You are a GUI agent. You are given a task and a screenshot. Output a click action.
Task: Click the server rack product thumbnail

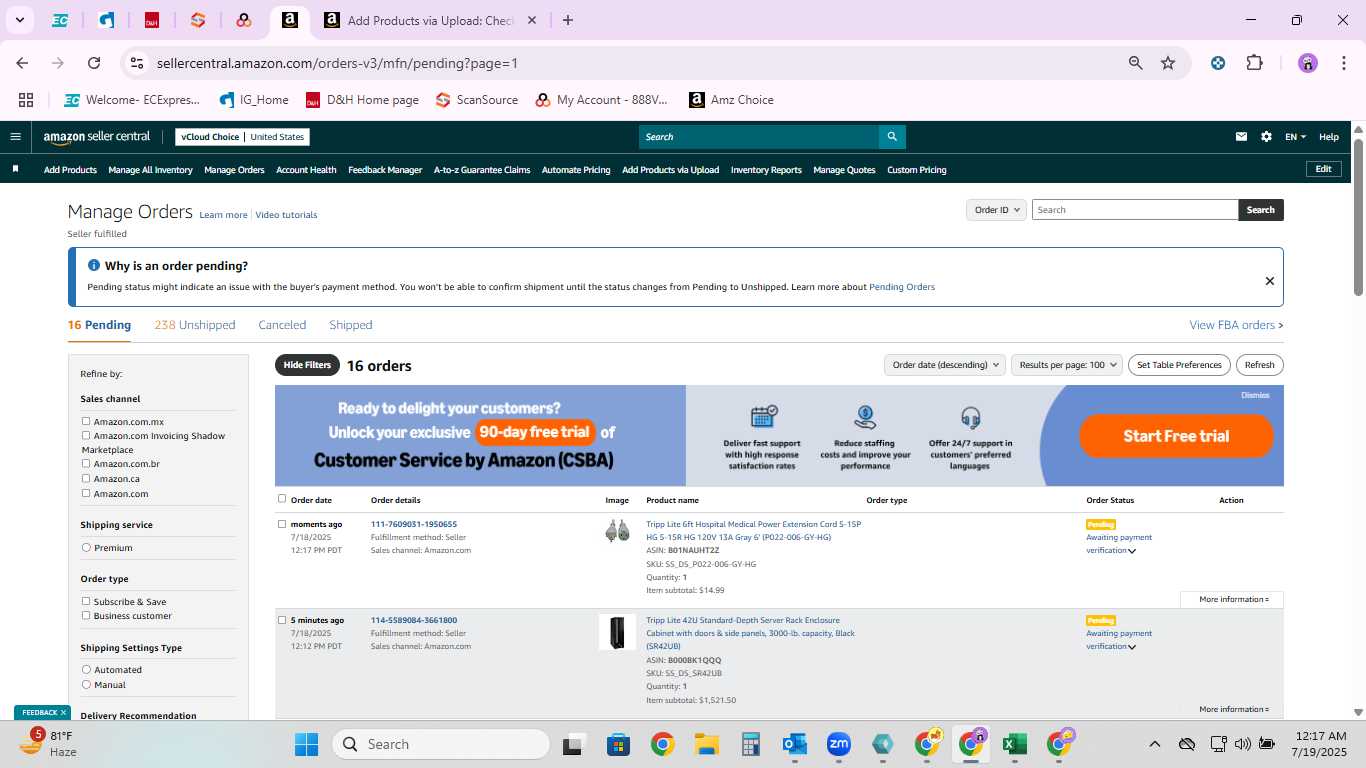click(617, 632)
